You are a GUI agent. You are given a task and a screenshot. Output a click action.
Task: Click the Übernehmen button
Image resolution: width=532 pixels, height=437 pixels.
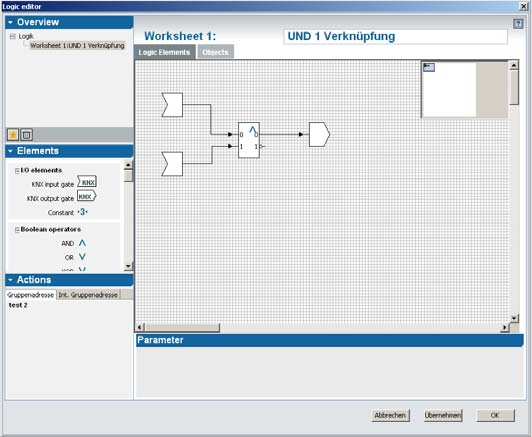443,415
